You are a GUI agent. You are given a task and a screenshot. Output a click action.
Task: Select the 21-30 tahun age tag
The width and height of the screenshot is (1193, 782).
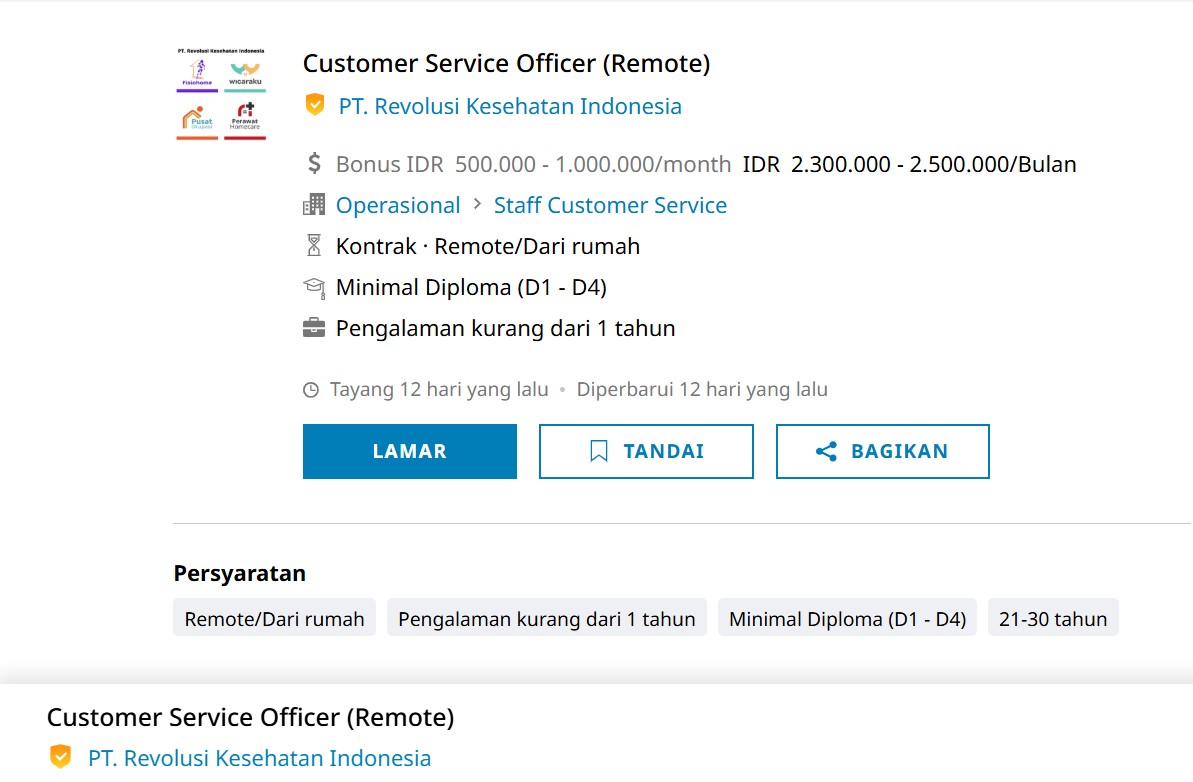[1053, 618]
